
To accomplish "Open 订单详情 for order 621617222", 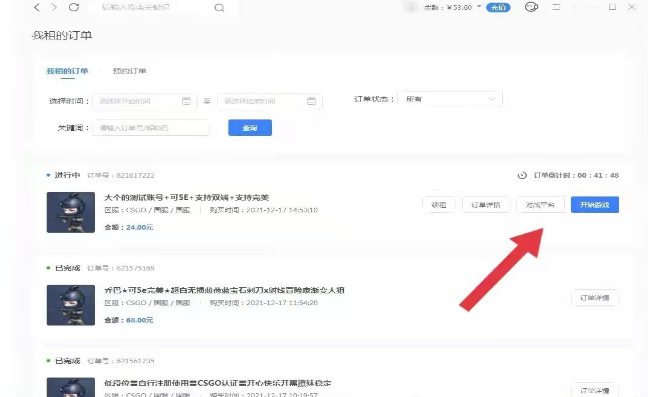I will point(486,205).
